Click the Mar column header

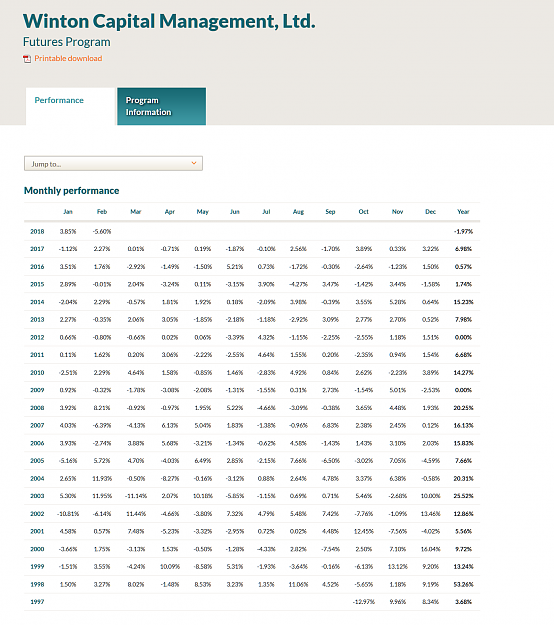click(136, 212)
